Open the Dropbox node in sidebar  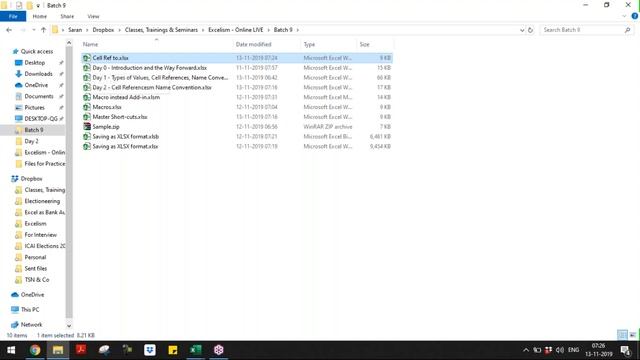pos(31,179)
